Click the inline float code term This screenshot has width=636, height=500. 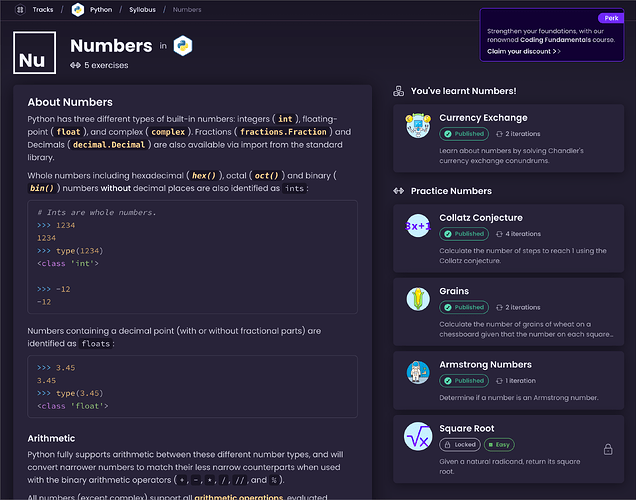tap(68, 132)
